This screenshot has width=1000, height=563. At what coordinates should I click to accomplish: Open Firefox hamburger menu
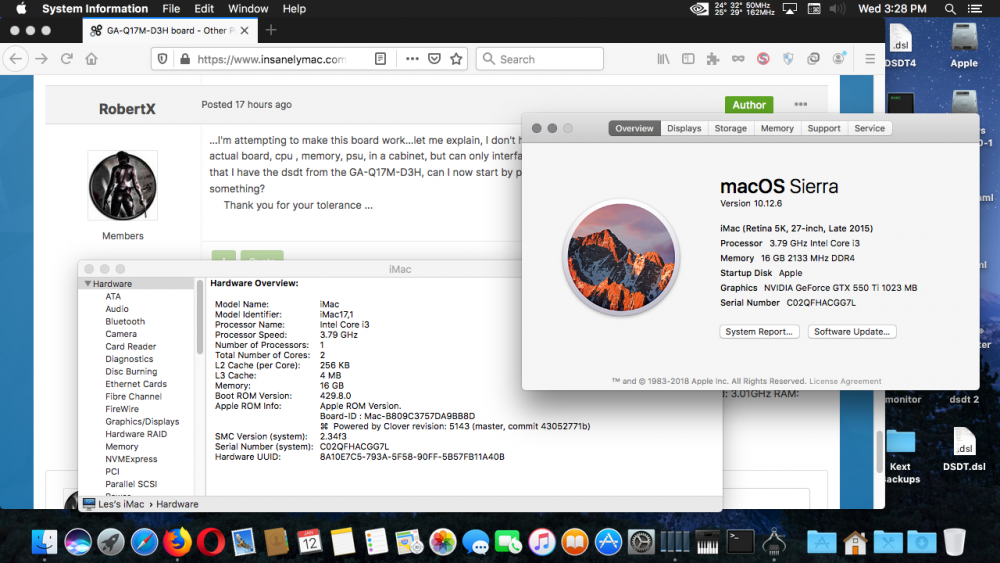coord(870,59)
